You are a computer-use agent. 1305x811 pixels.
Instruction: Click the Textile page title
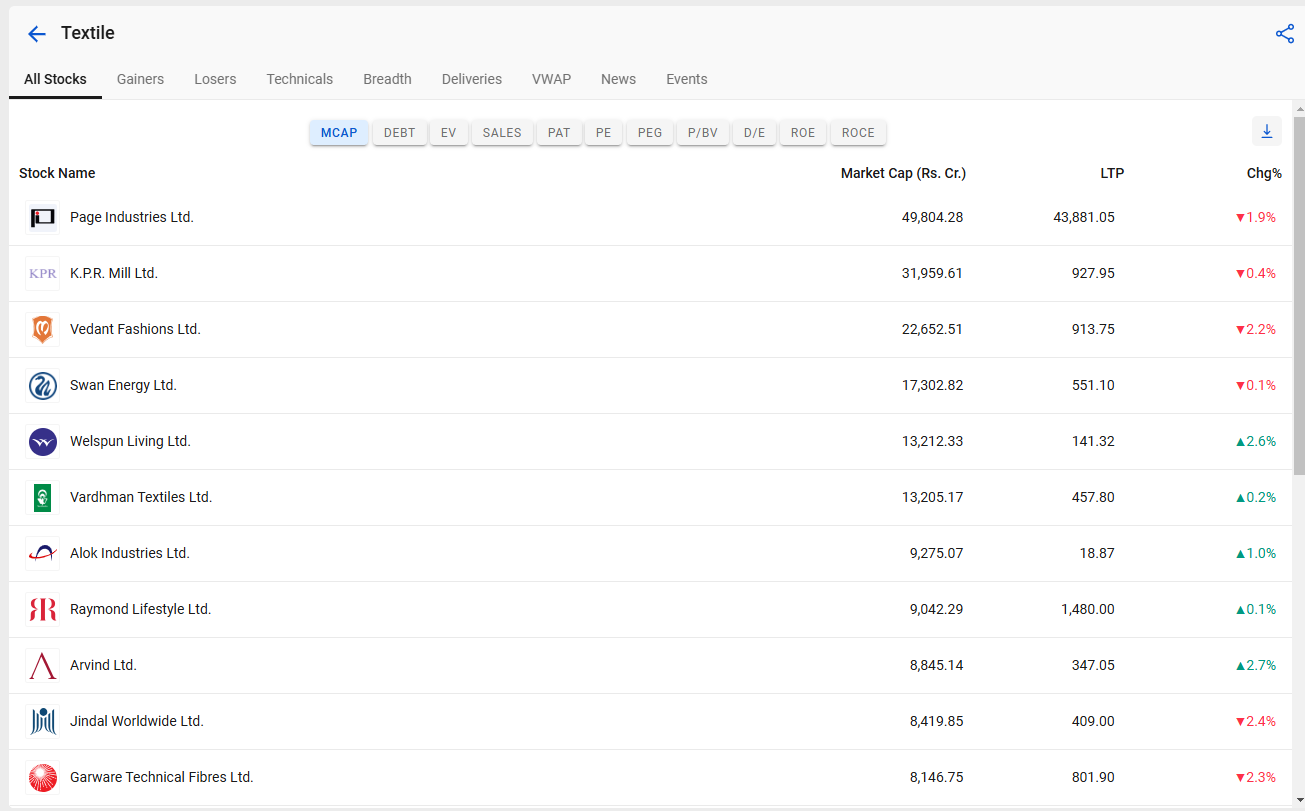point(88,33)
